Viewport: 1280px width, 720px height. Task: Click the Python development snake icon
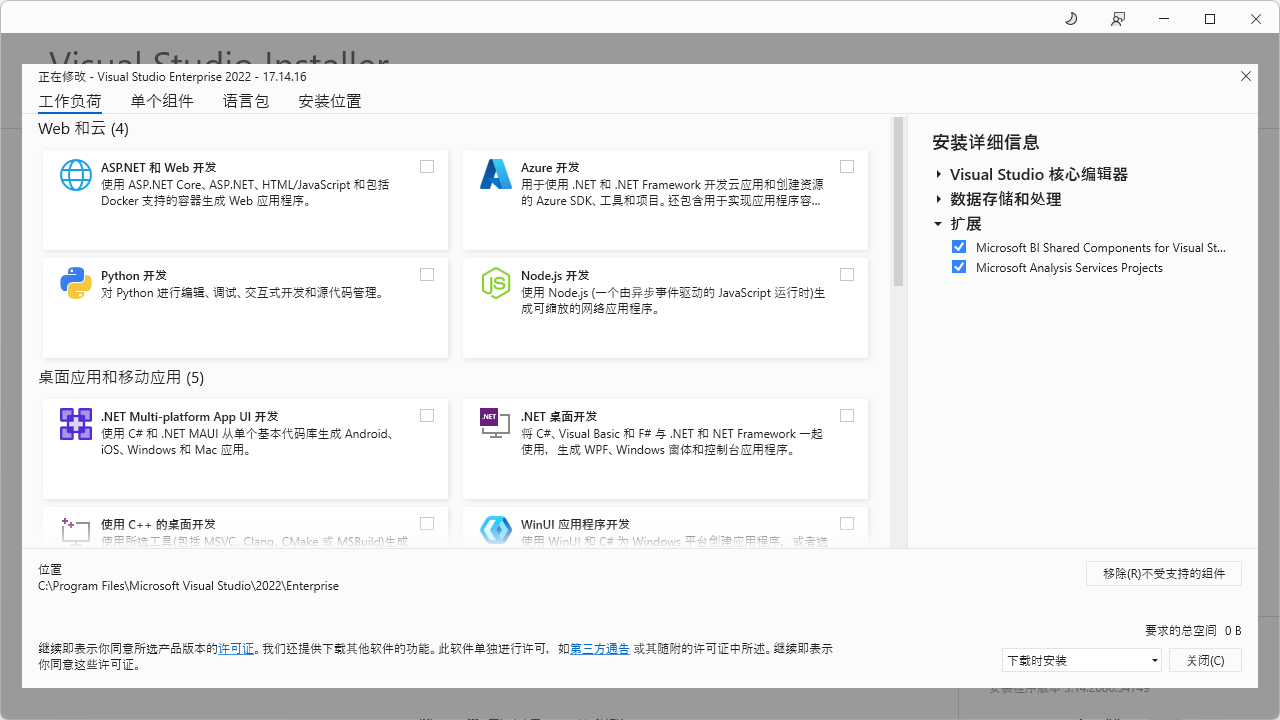tap(76, 283)
